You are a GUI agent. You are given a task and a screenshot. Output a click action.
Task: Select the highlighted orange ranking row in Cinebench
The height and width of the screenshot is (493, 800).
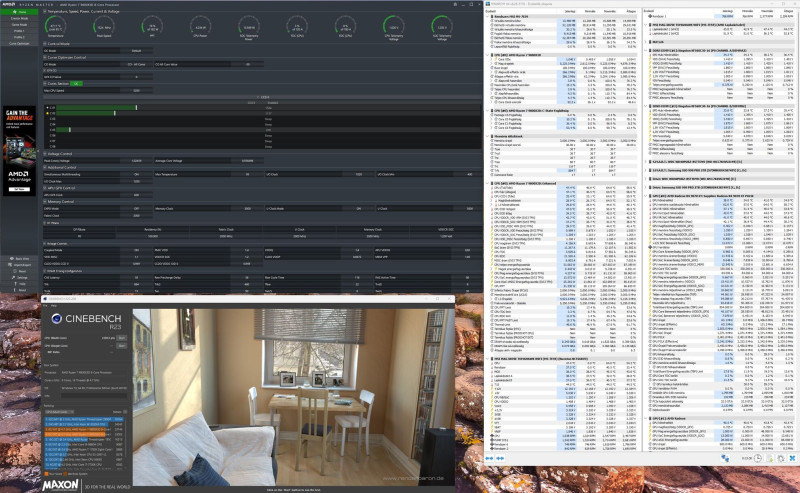click(84, 434)
